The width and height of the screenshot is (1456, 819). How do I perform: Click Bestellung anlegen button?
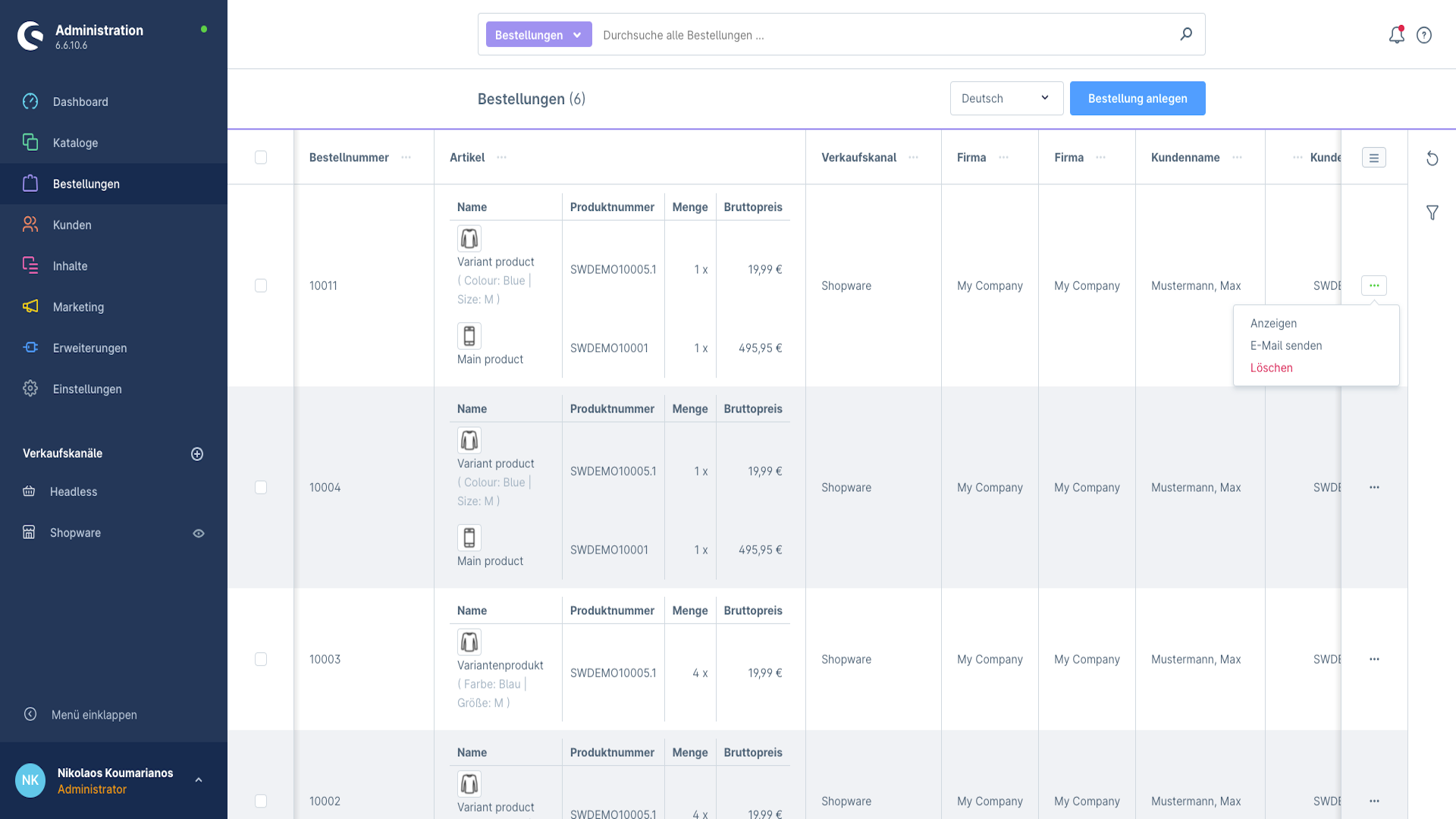point(1137,99)
